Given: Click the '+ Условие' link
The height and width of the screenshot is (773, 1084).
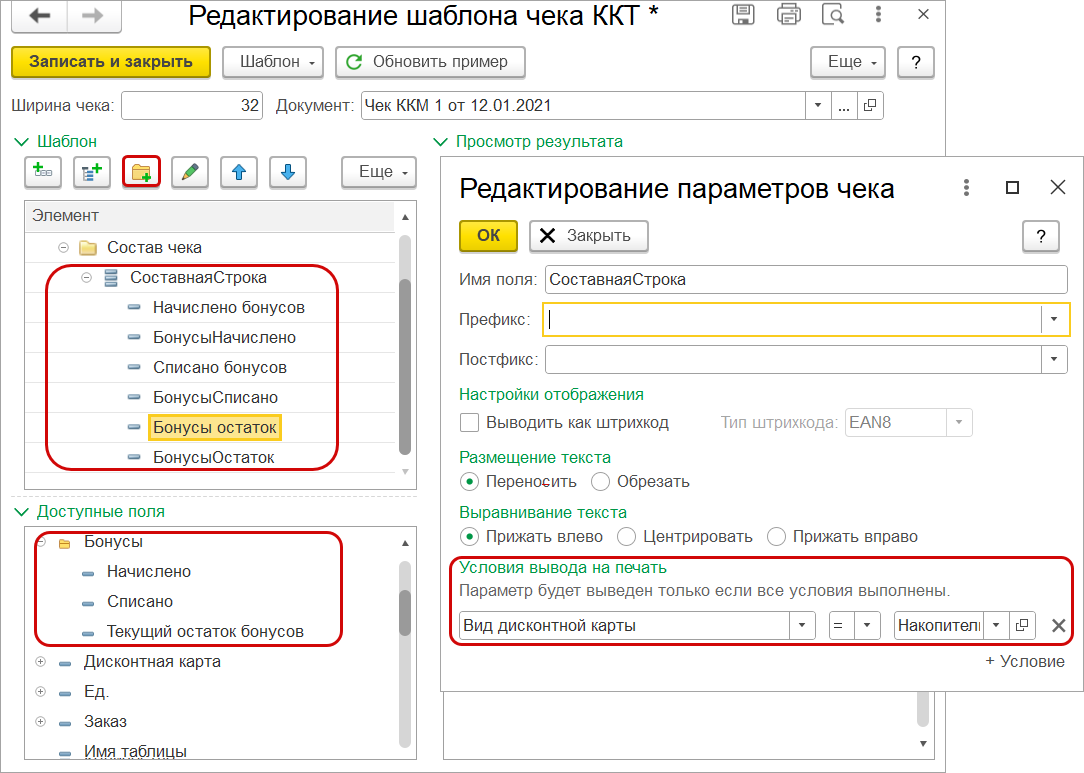Looking at the screenshot, I should pyautogui.click(x=1025, y=661).
